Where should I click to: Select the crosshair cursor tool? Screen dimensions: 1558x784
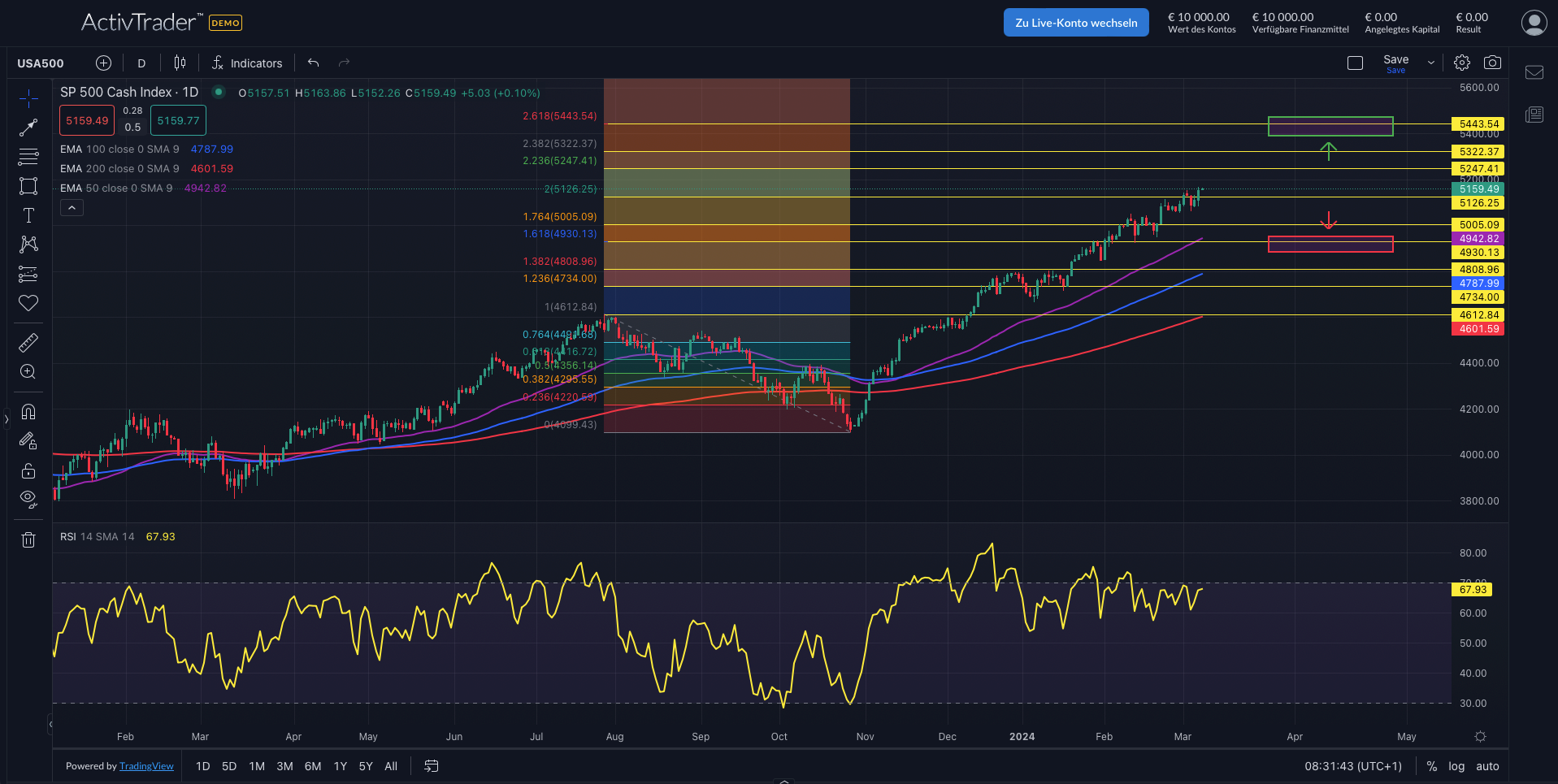pyautogui.click(x=28, y=97)
